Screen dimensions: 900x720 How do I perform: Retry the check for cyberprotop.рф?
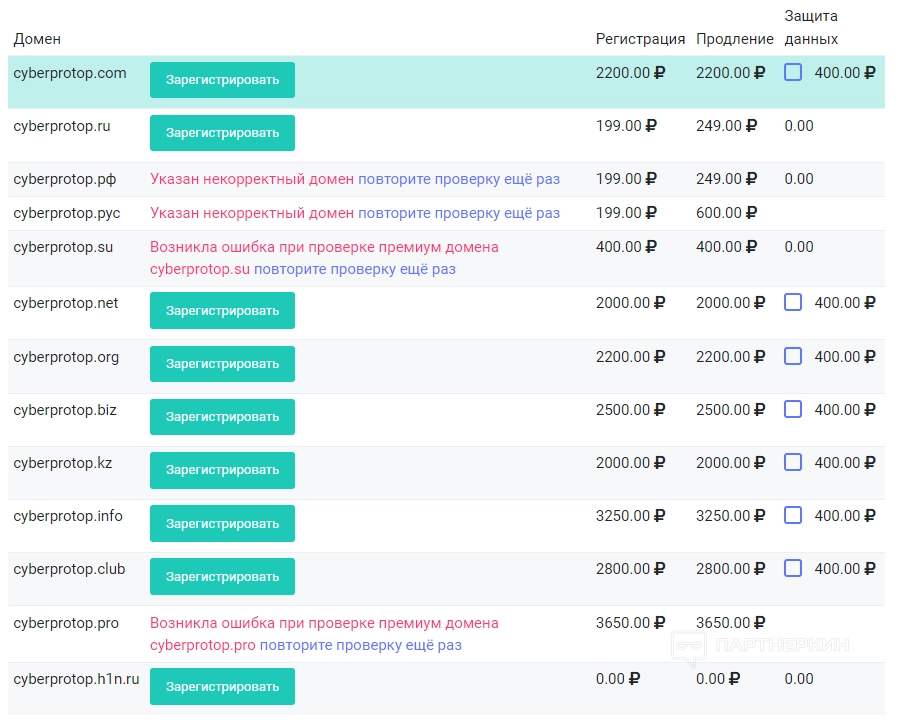459,179
